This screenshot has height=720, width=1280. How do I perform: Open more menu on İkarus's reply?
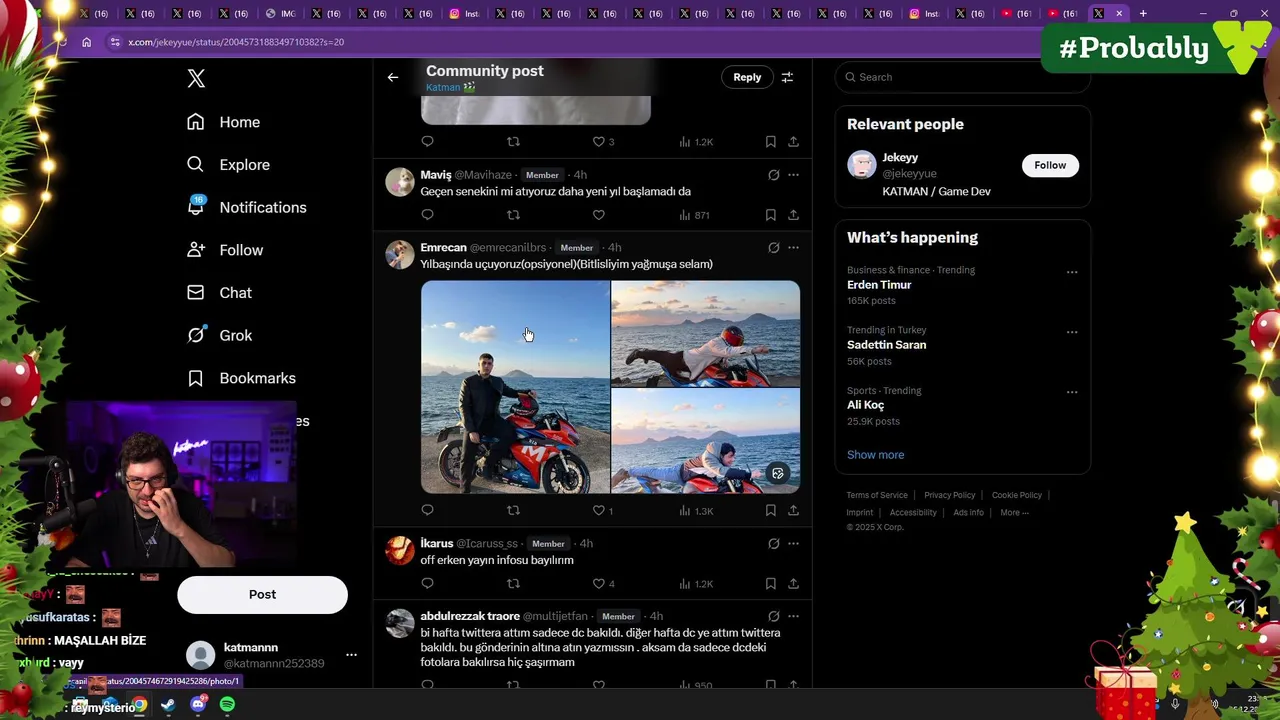coord(793,544)
